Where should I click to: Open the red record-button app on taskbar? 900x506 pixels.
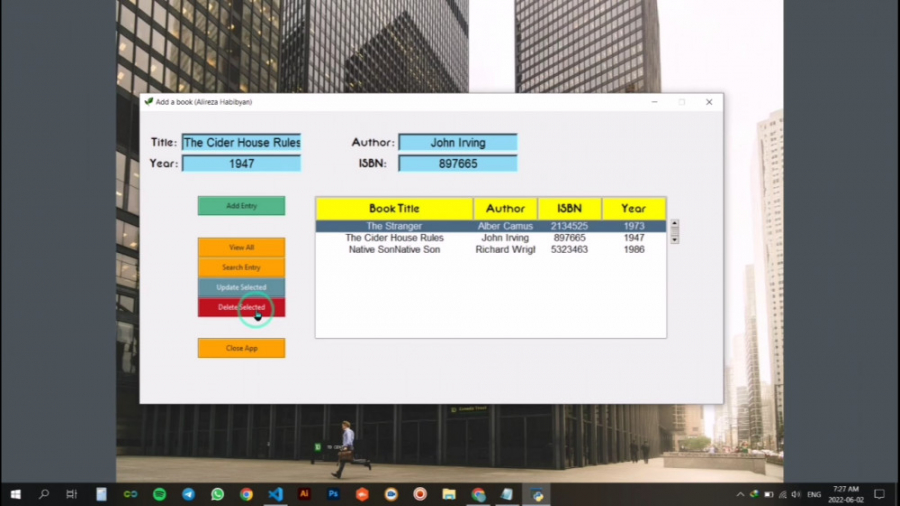420,494
